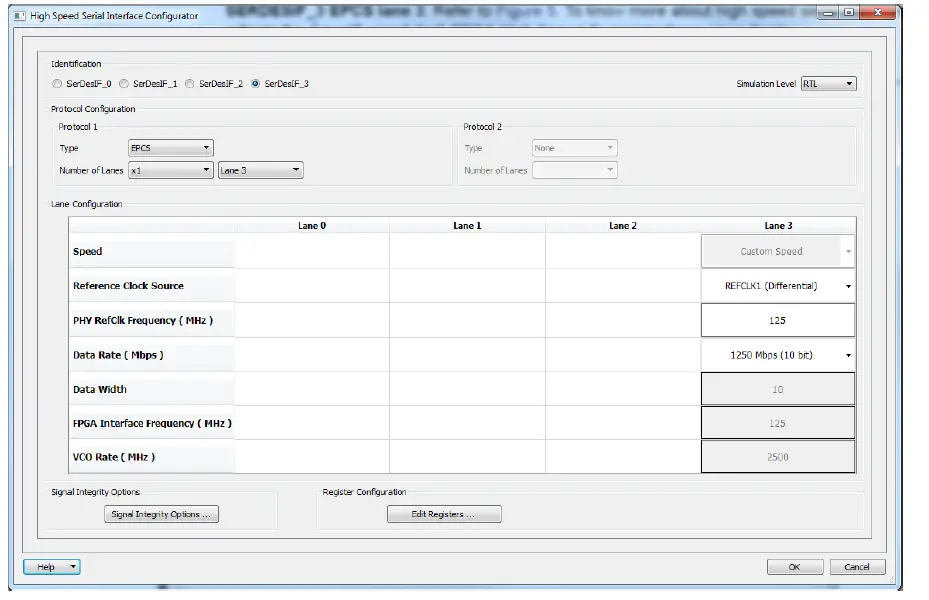Viewport: 929px width, 600px height.
Task: Open the Data Rate 1250 Mbps dropdown
Action: [777, 353]
